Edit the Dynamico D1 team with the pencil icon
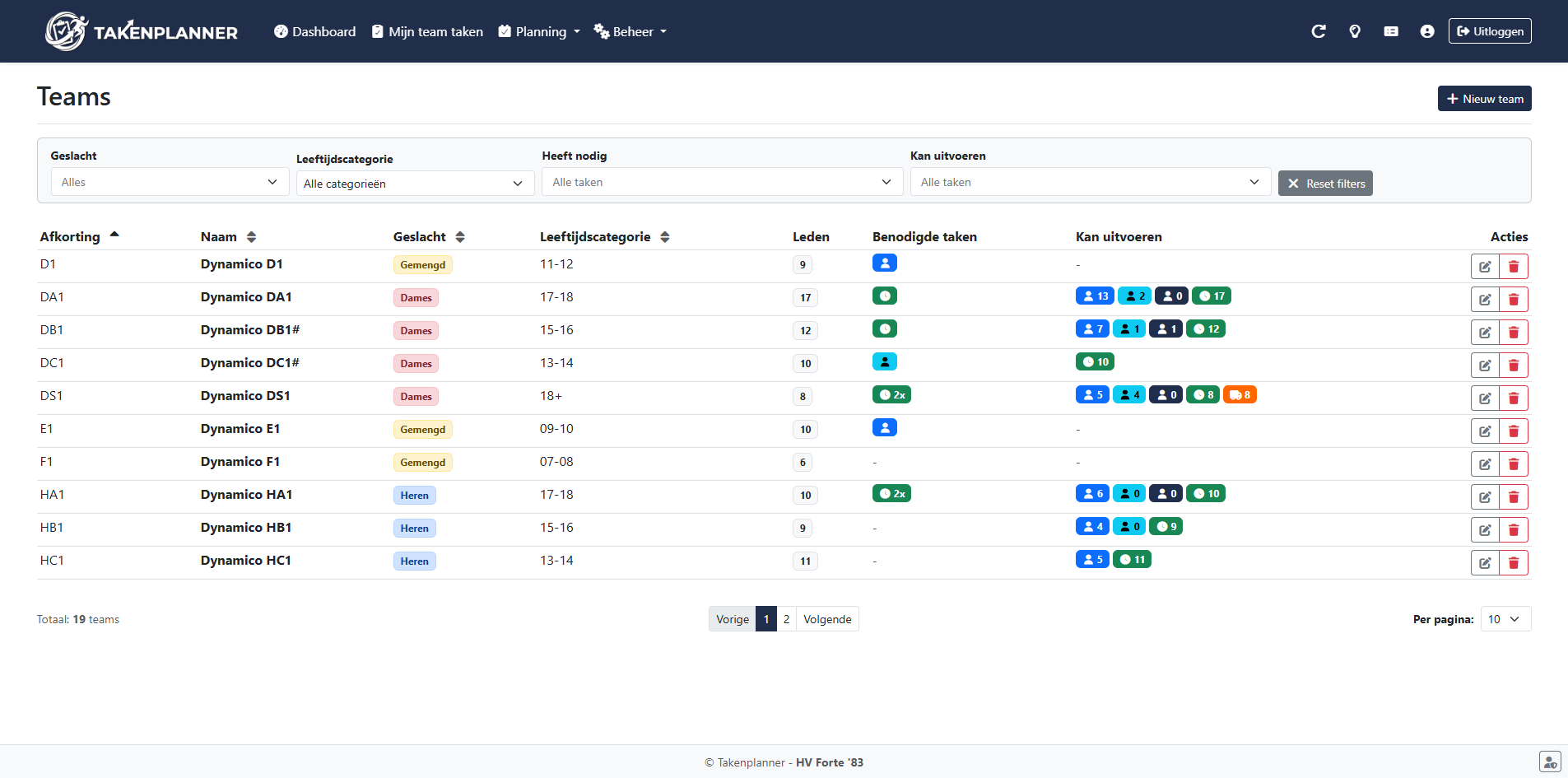Viewport: 1568px width, 778px height. tap(1486, 266)
